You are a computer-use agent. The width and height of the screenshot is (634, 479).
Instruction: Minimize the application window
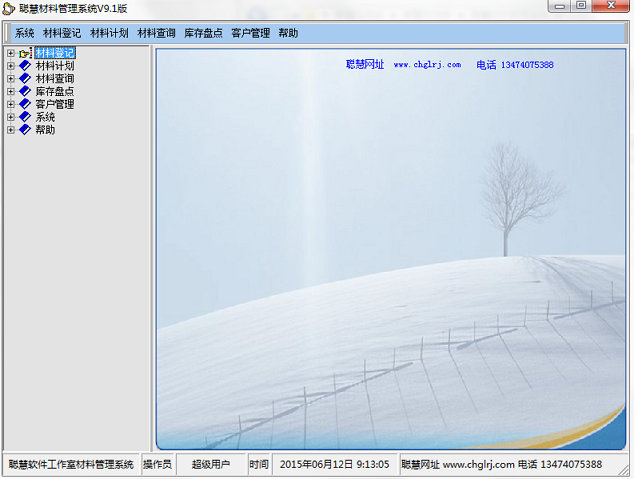tap(559, 6)
